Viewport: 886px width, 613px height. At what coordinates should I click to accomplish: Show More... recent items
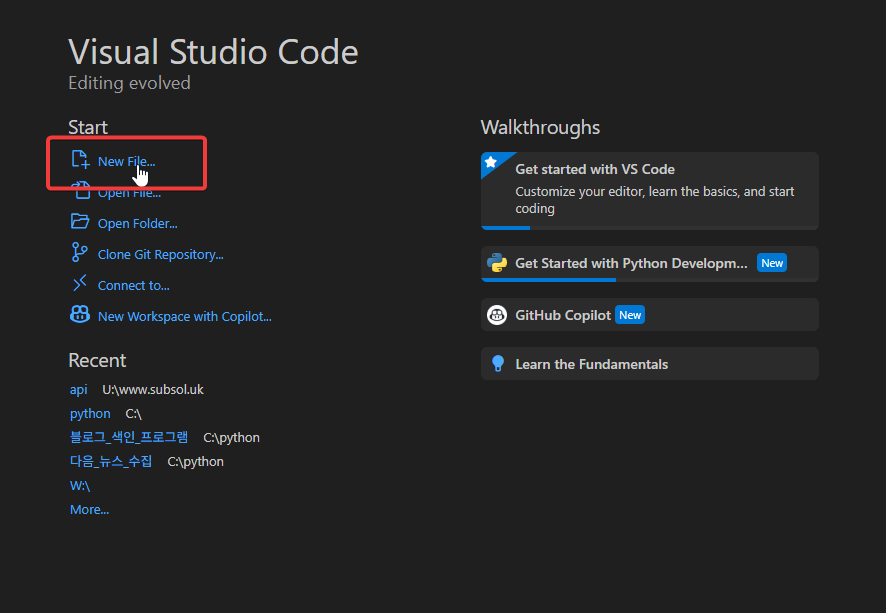[89, 510]
